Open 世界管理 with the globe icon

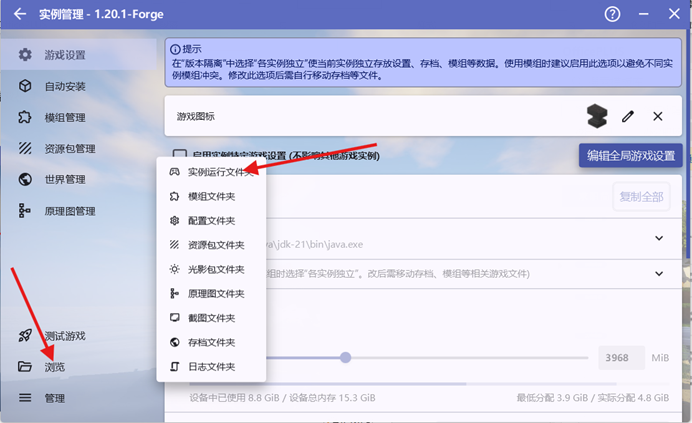click(x=64, y=179)
